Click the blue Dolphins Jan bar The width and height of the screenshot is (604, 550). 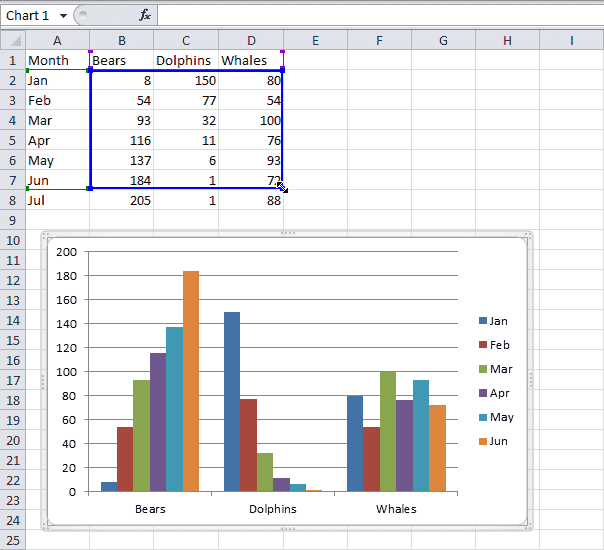tap(232, 401)
